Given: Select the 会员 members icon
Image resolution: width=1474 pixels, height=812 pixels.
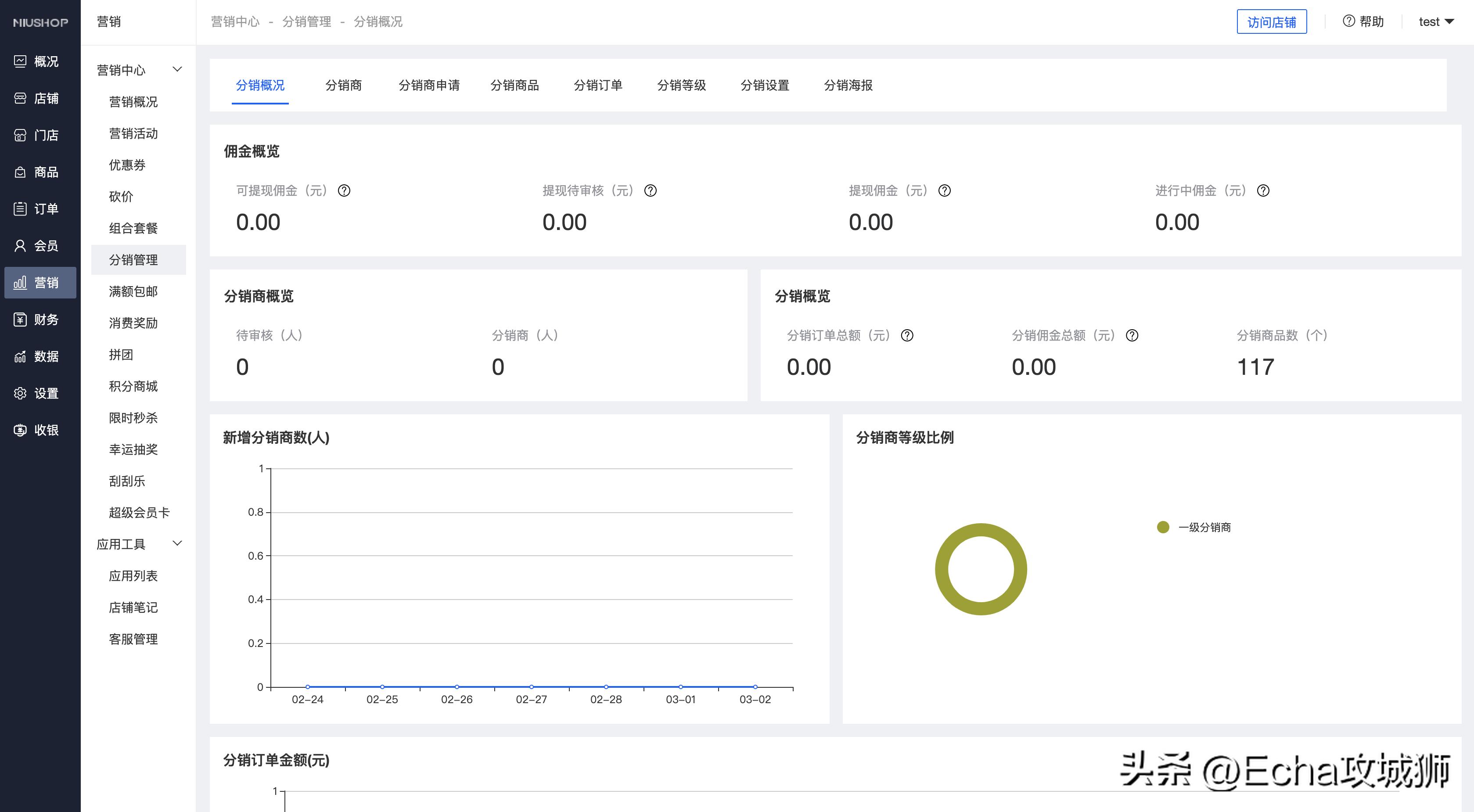Looking at the screenshot, I should 40,245.
